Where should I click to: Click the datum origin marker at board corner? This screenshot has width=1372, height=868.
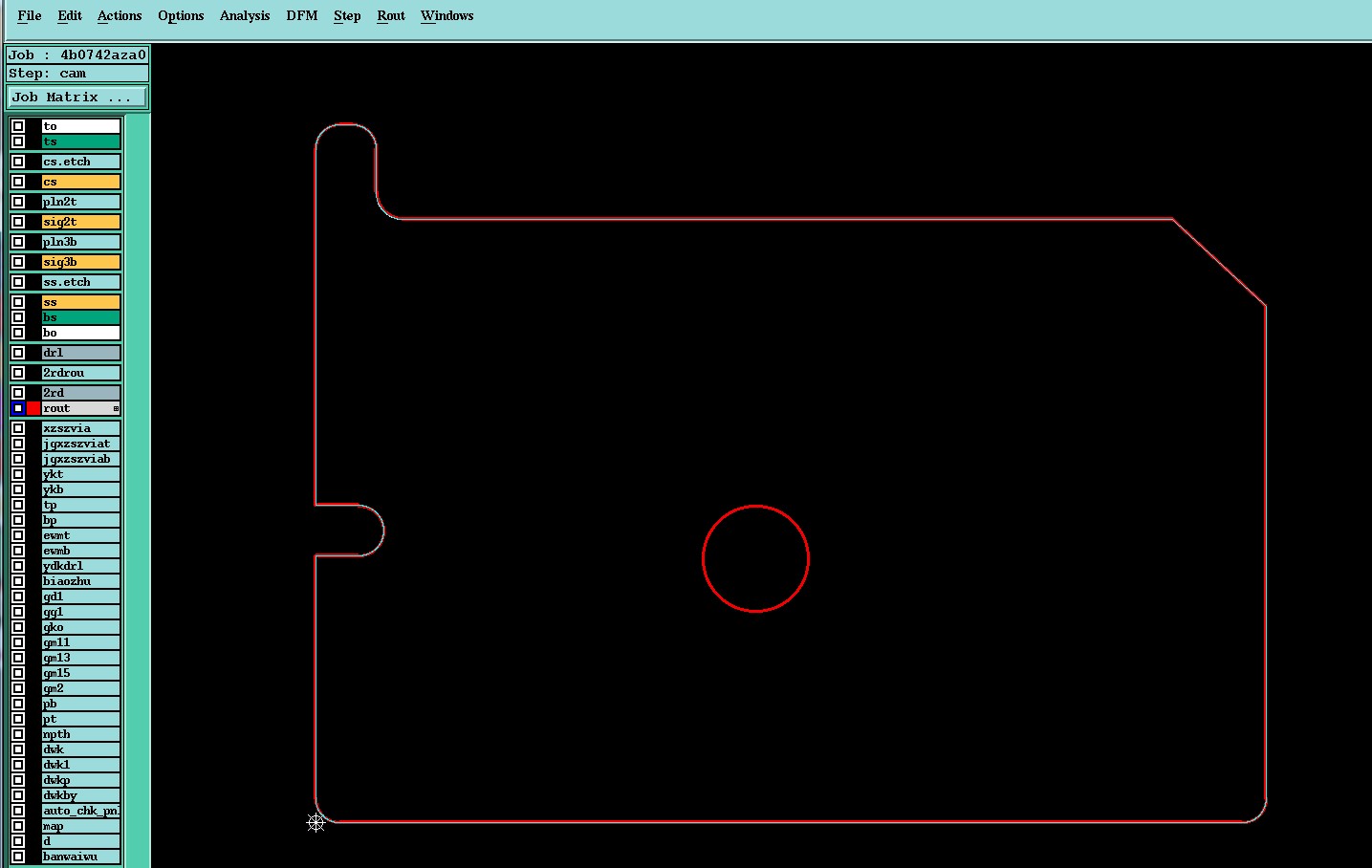click(316, 822)
